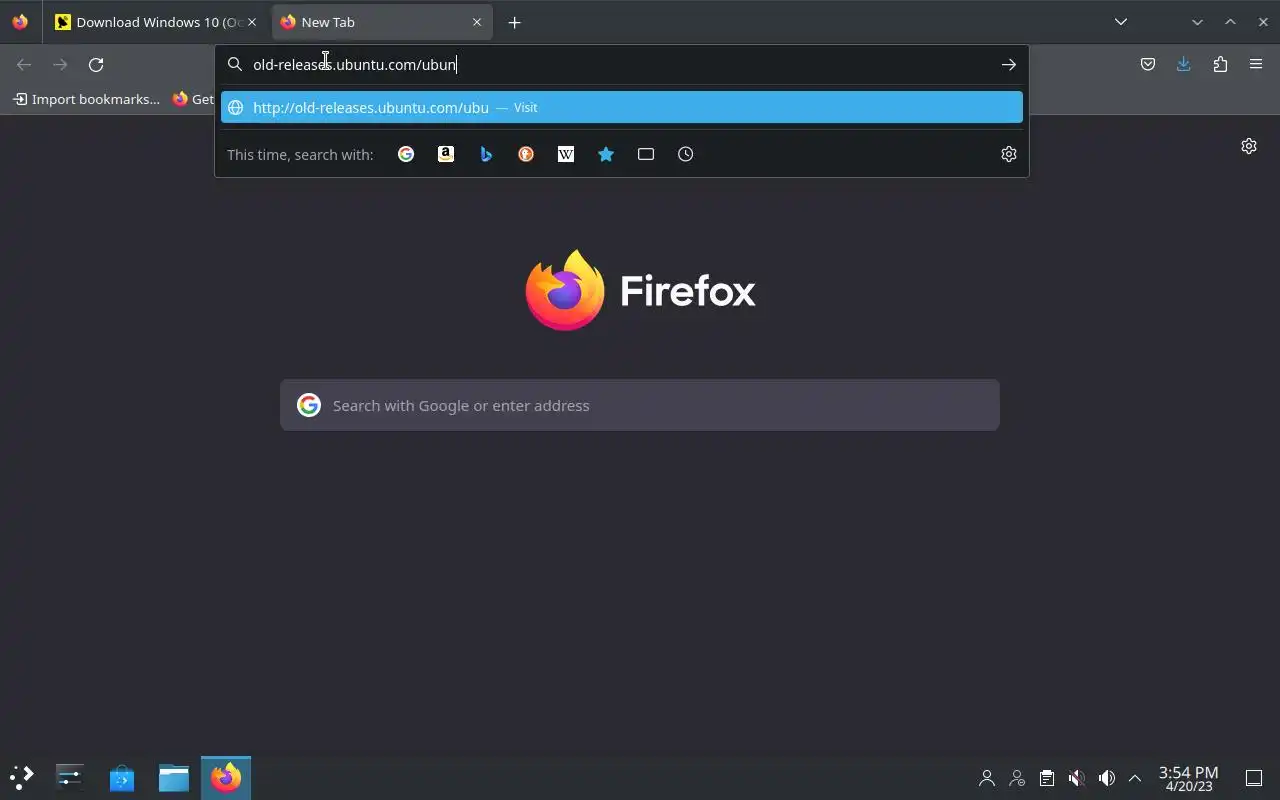The height and width of the screenshot is (800, 1280).
Task: Open the user account tray icon
Action: click(x=987, y=778)
